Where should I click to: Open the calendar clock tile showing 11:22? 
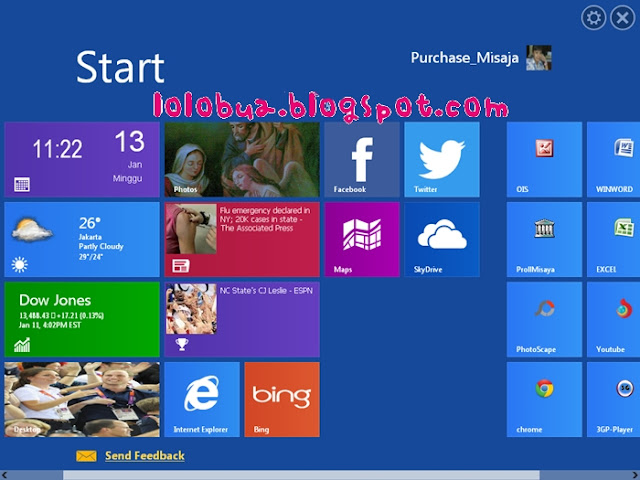click(82, 160)
